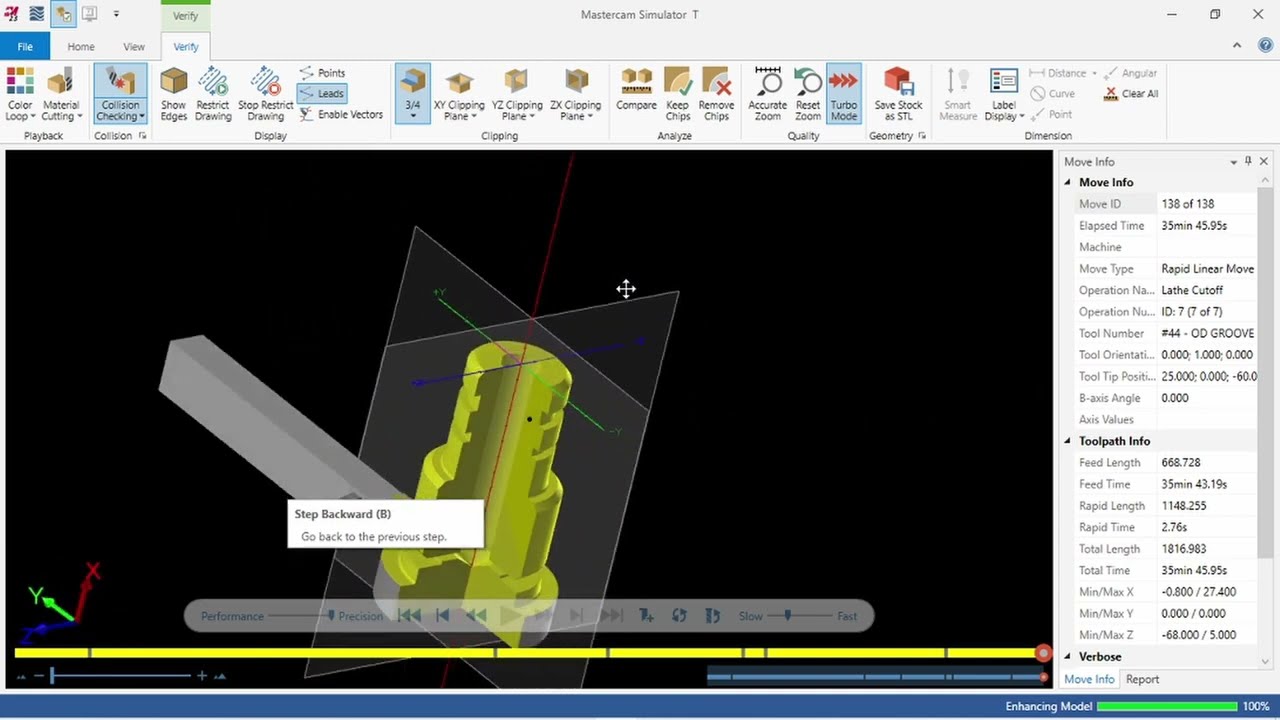Open the Collision group dialog launcher
Screen dimensions: 1280x720
(x=142, y=136)
